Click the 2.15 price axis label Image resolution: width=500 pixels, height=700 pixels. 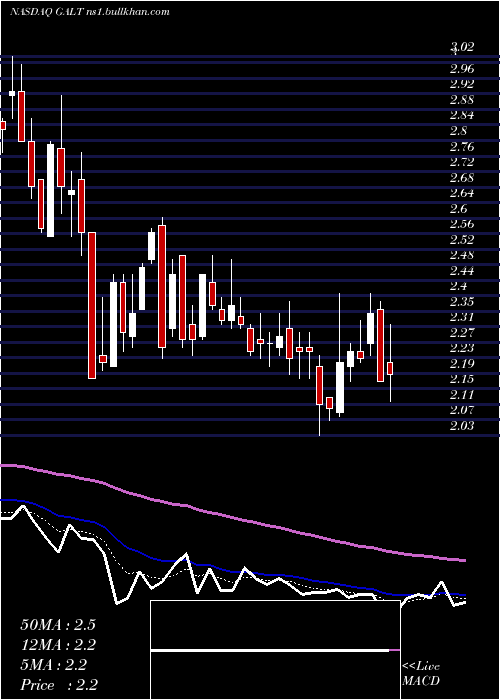[462, 379]
